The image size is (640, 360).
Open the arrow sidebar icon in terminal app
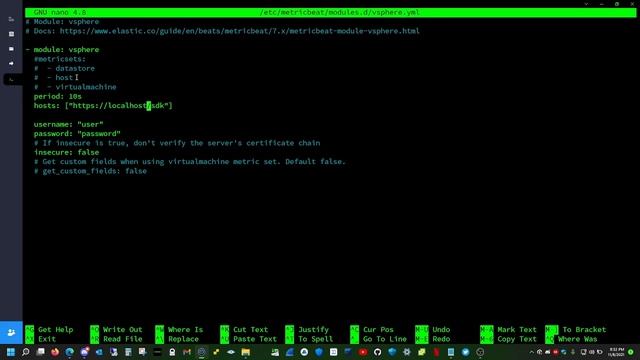coord(11,63)
